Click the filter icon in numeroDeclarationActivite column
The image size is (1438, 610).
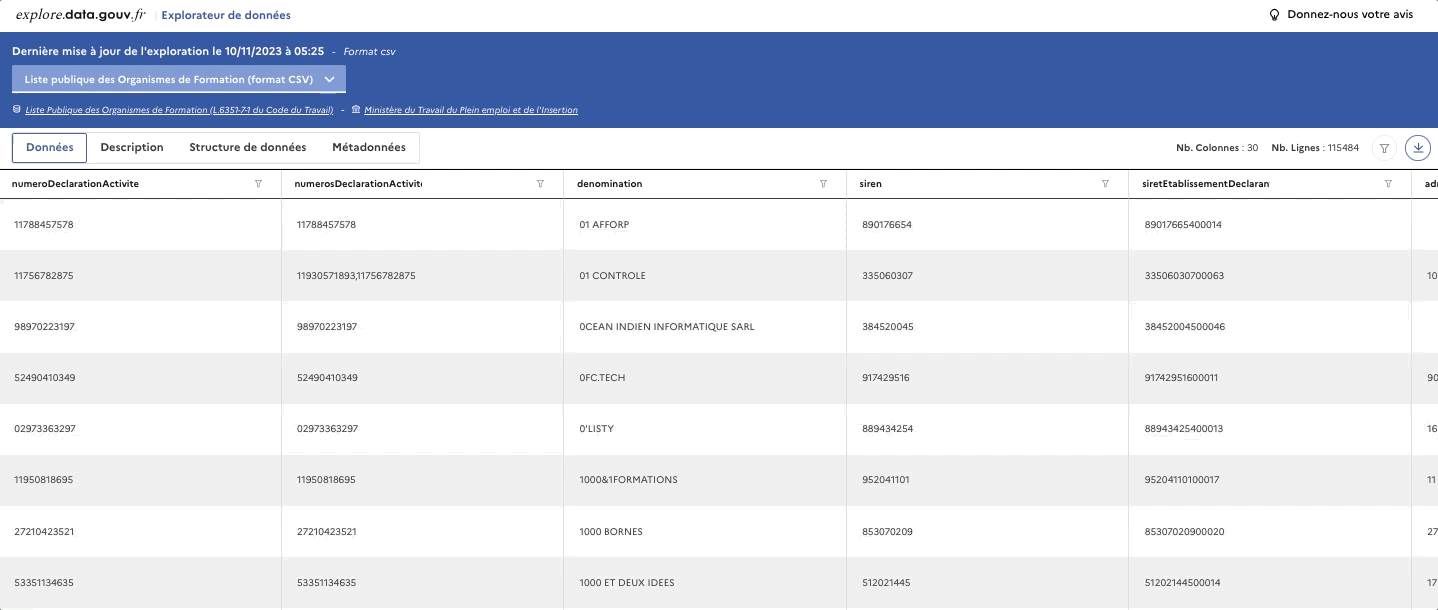click(258, 184)
